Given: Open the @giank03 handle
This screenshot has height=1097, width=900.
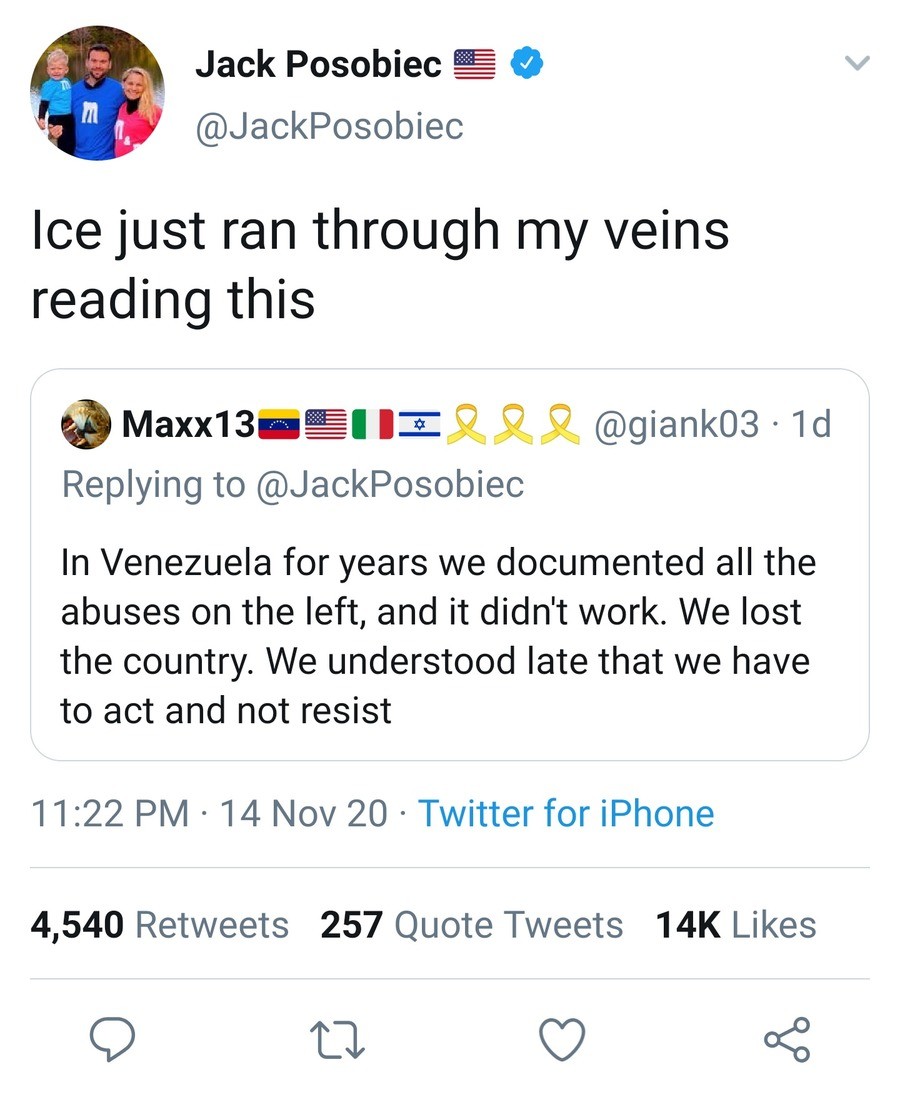Looking at the screenshot, I should coord(677,425).
